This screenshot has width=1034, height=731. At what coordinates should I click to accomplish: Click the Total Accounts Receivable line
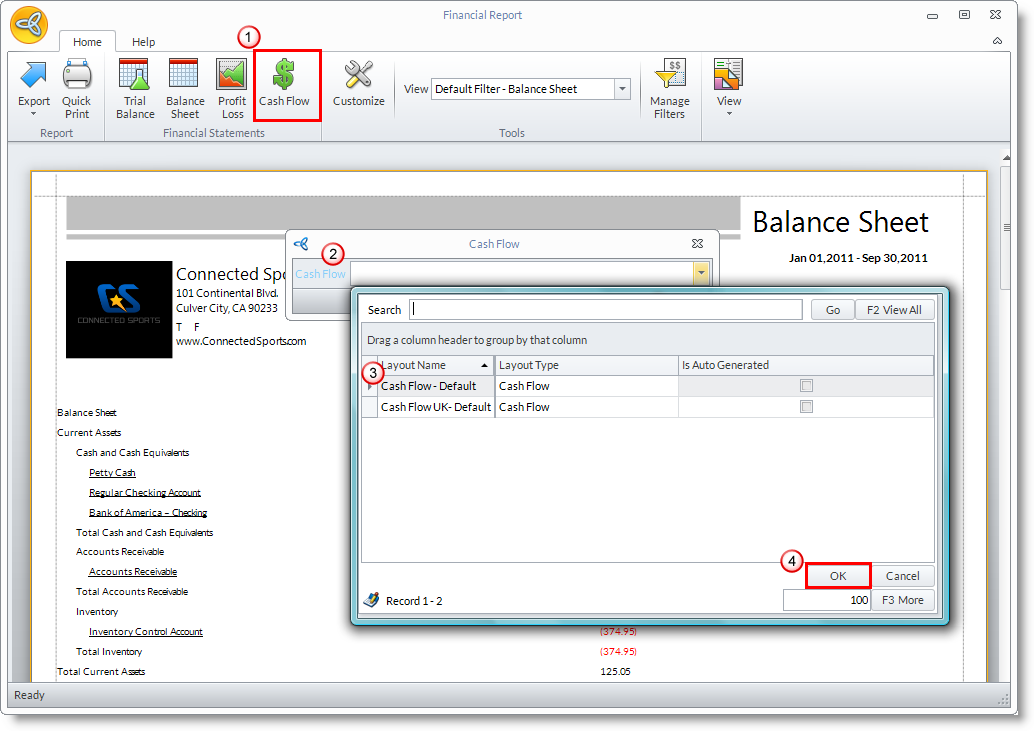pyautogui.click(x=132, y=591)
